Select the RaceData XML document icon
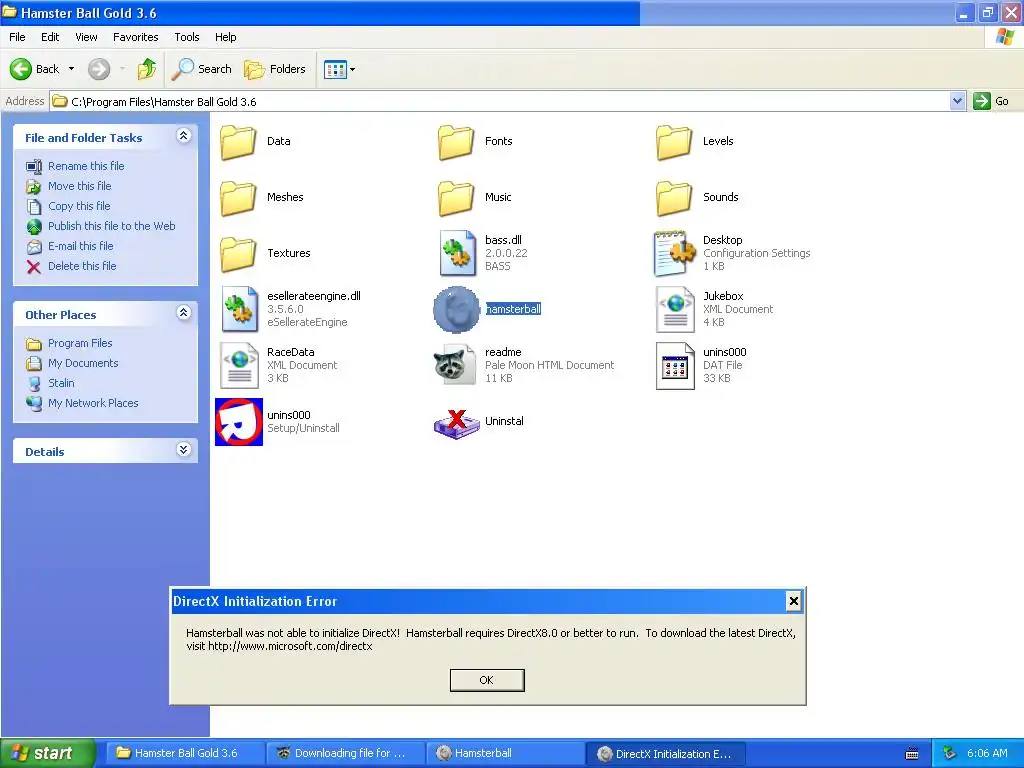The width and height of the screenshot is (1024, 768). [239, 366]
